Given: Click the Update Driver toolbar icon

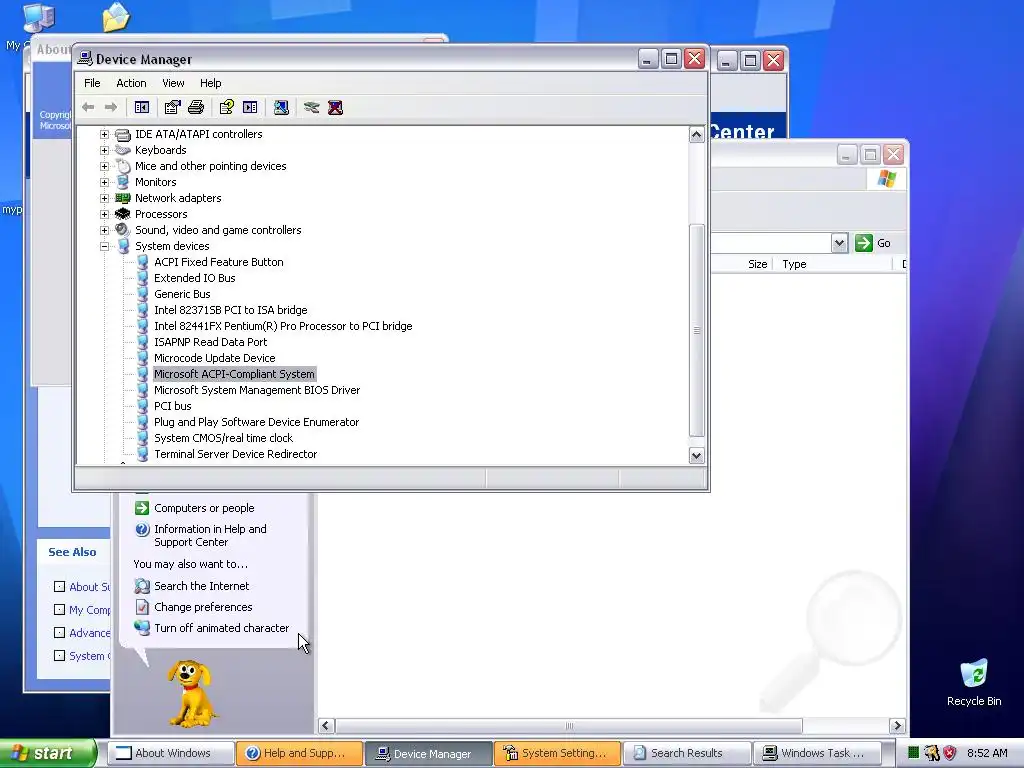Looking at the screenshot, I should point(312,107).
